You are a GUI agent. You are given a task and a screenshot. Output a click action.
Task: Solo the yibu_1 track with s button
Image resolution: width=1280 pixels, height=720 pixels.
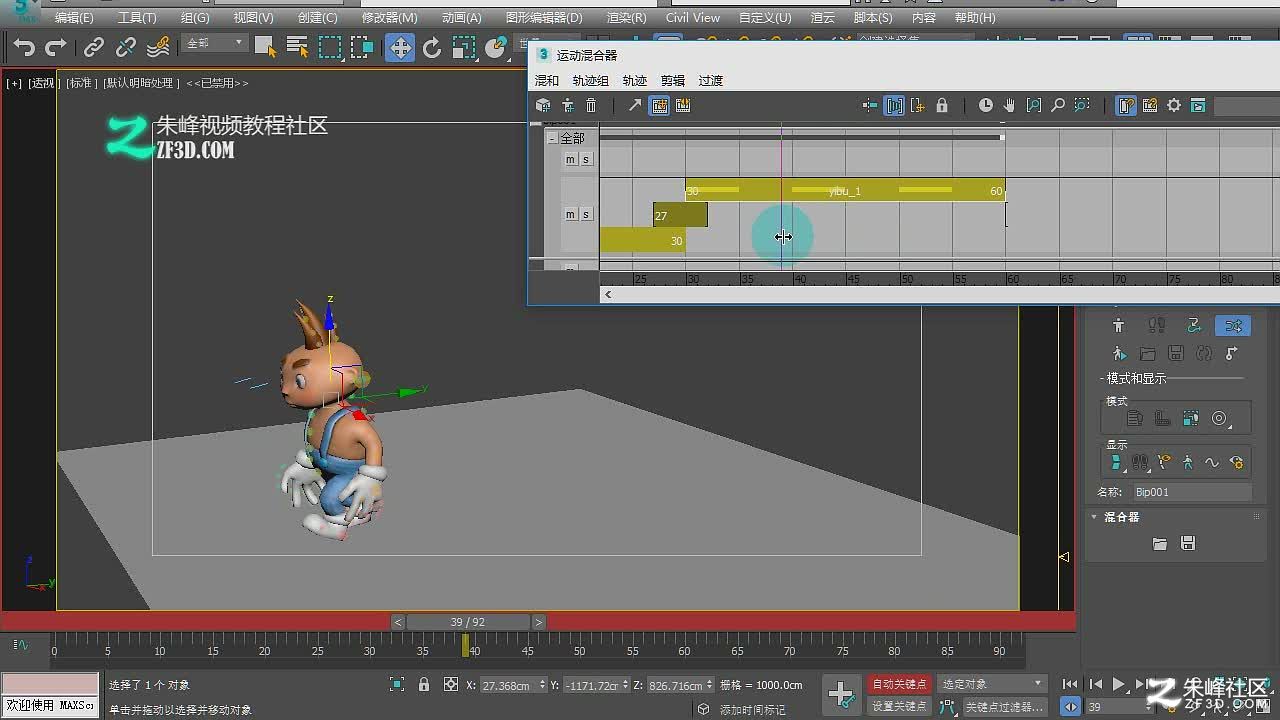(586, 214)
